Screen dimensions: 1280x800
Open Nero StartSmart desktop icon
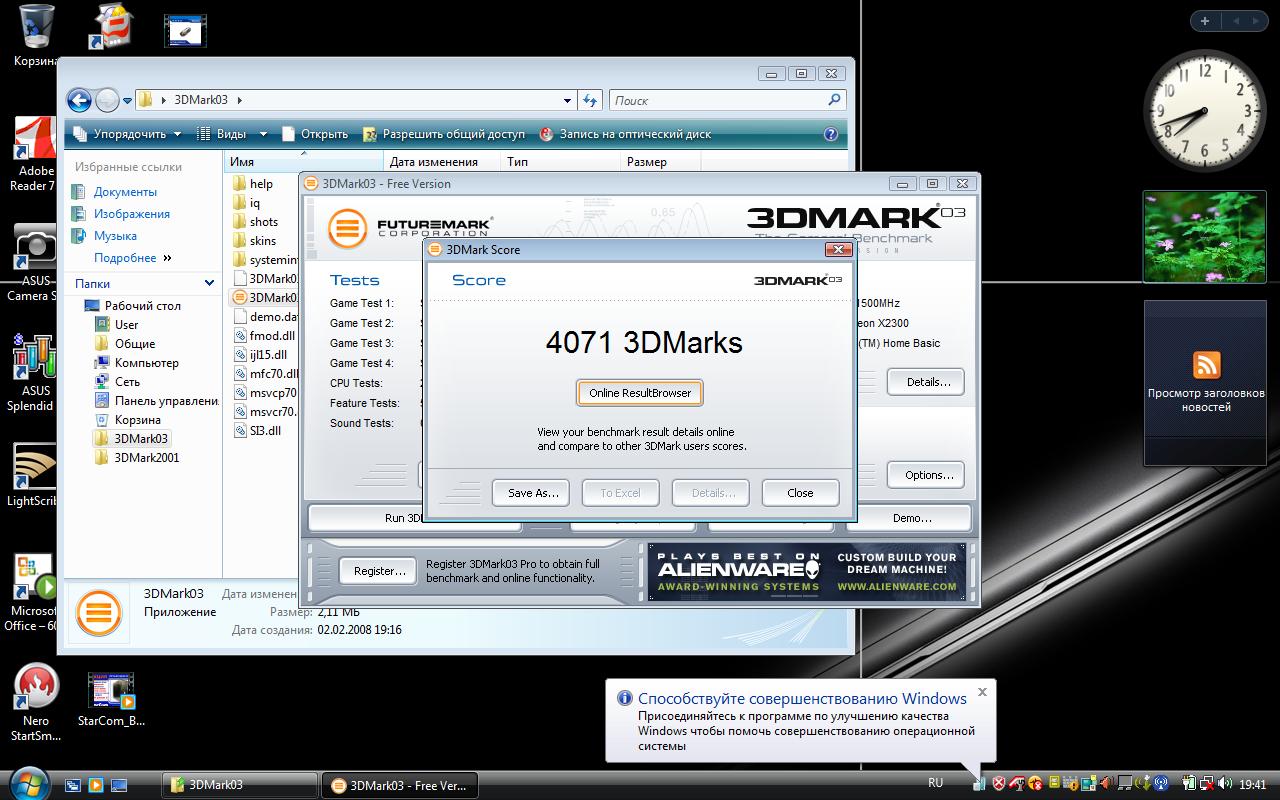(36, 703)
